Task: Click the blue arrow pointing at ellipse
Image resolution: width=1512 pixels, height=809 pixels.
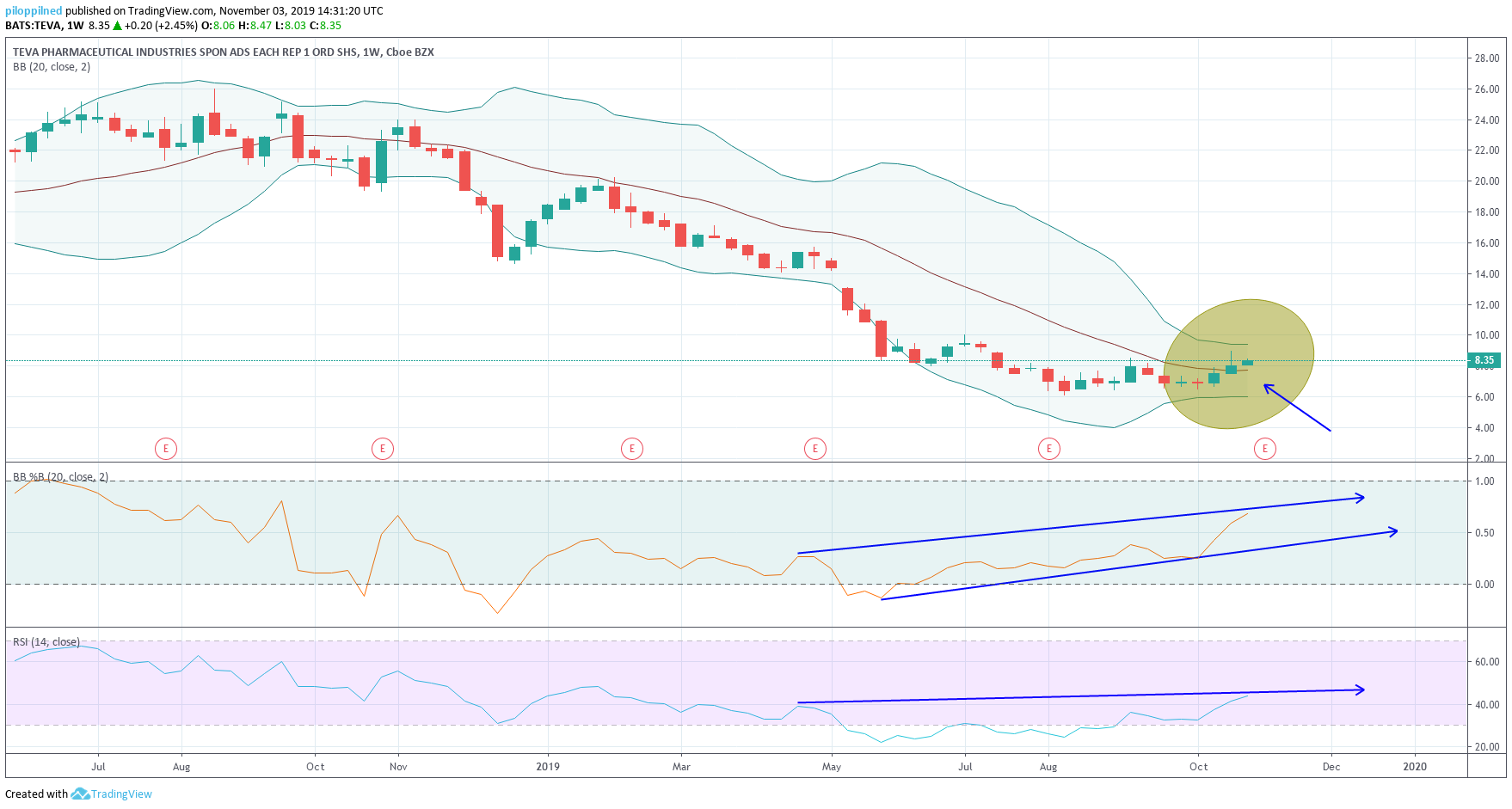Action: [1297, 408]
